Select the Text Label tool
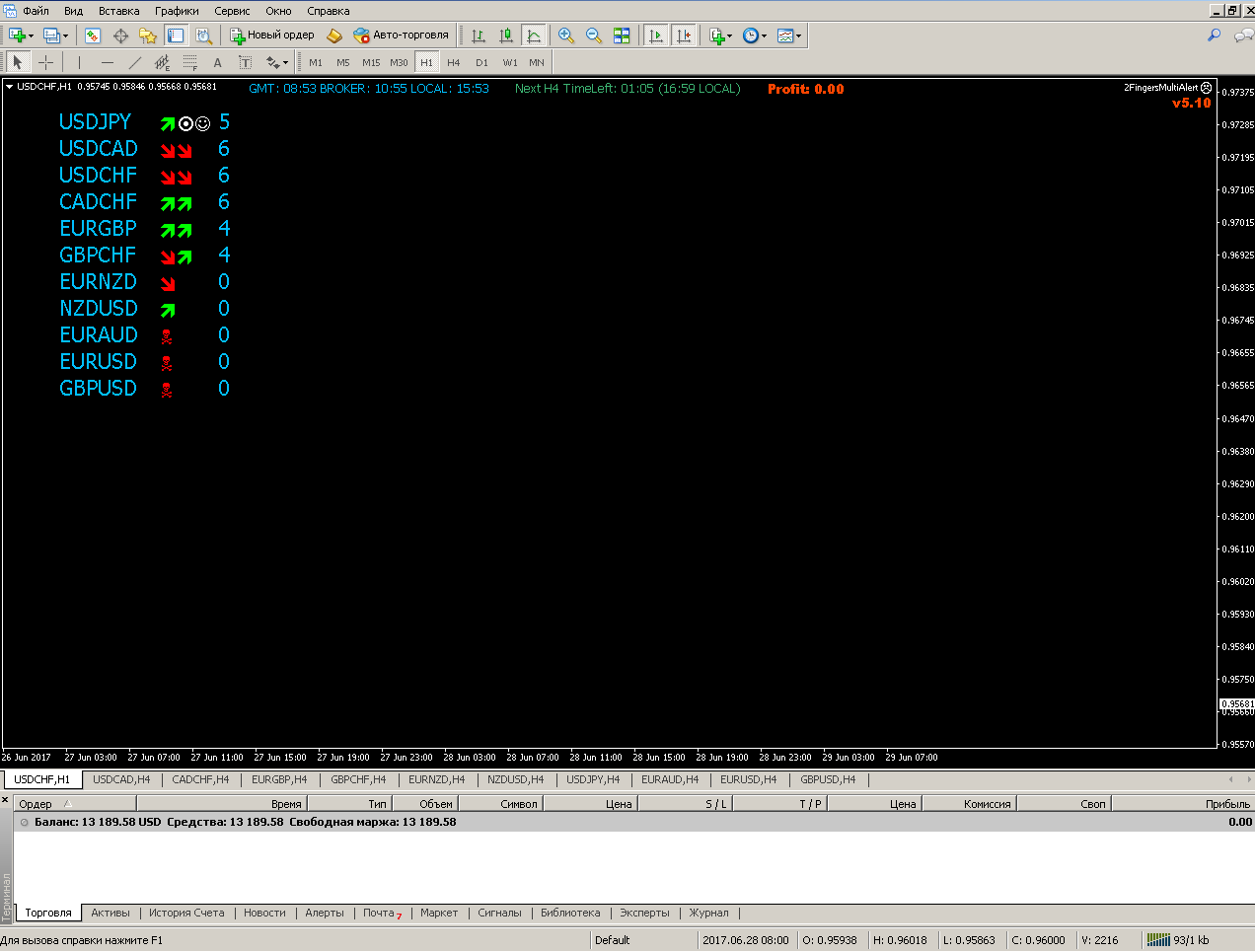 [x=246, y=62]
